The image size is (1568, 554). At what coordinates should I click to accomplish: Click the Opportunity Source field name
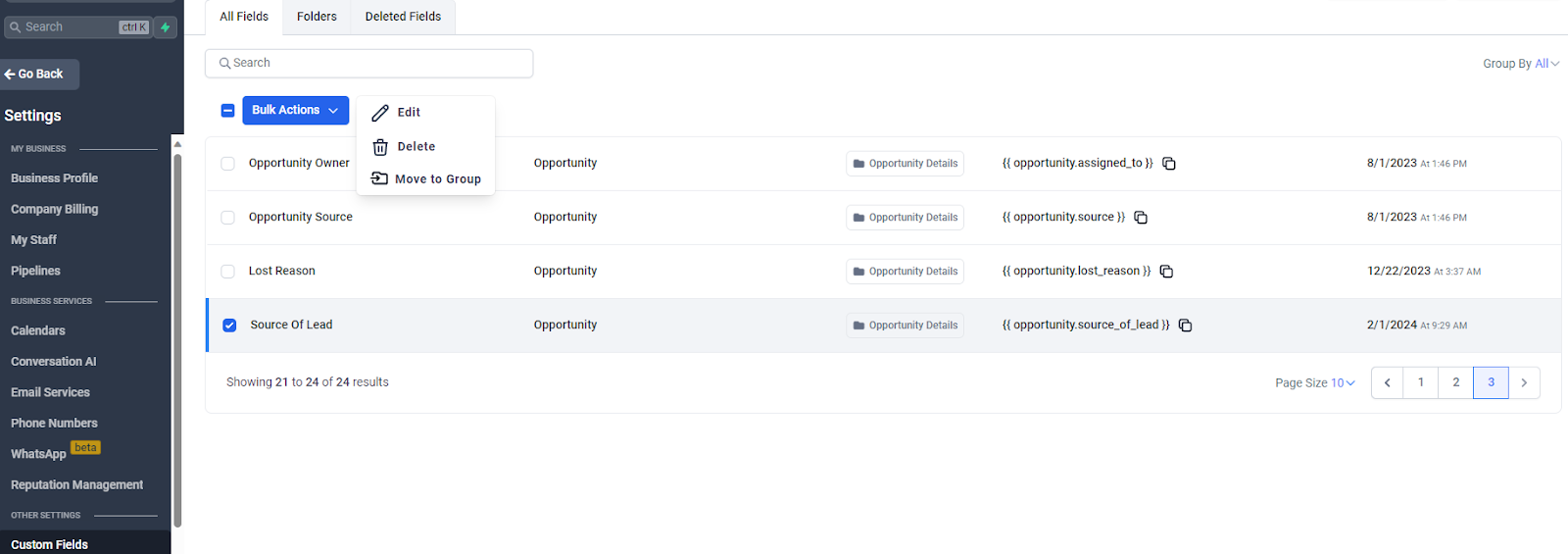pyautogui.click(x=300, y=218)
